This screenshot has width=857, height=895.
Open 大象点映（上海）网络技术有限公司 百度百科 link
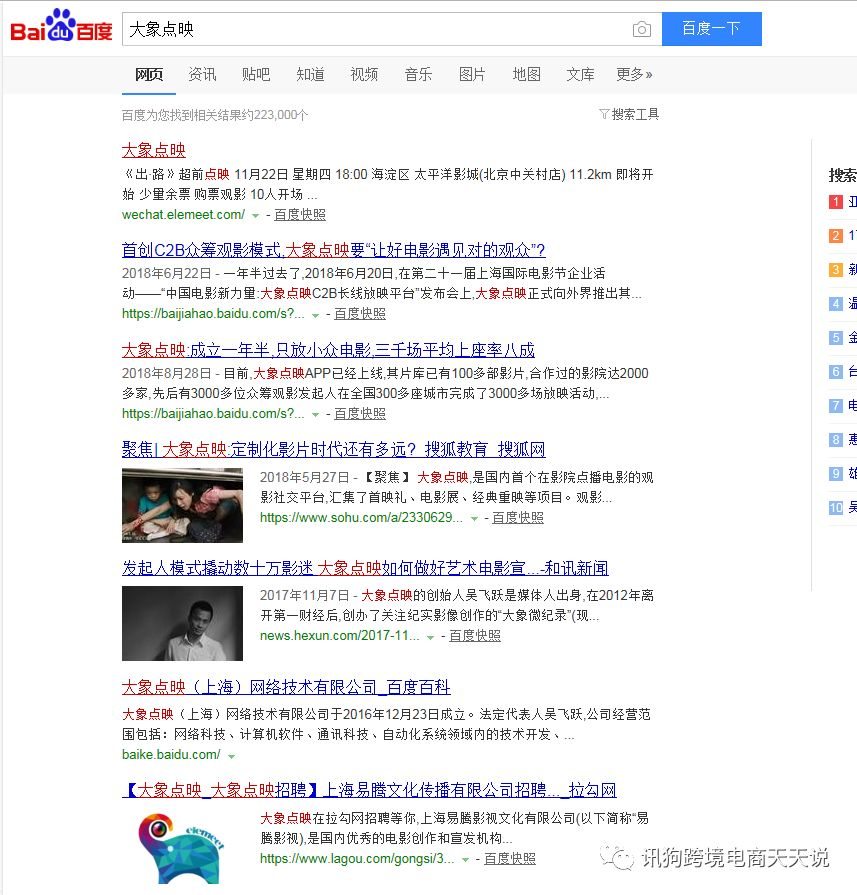coord(286,687)
